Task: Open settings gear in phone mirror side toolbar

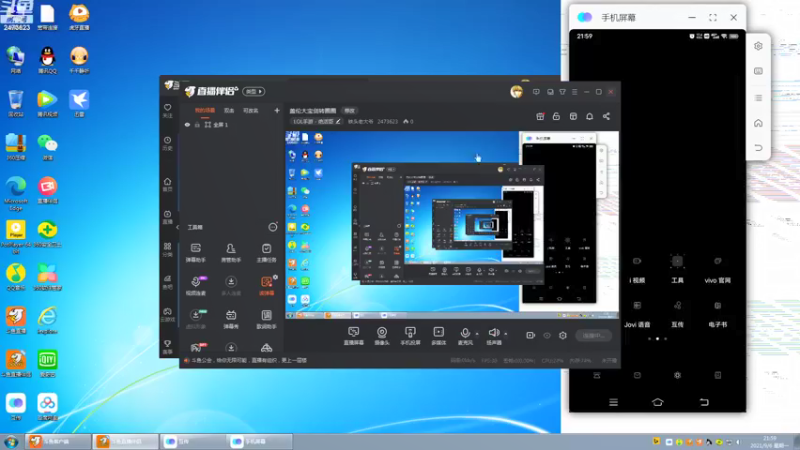Action: (758, 46)
